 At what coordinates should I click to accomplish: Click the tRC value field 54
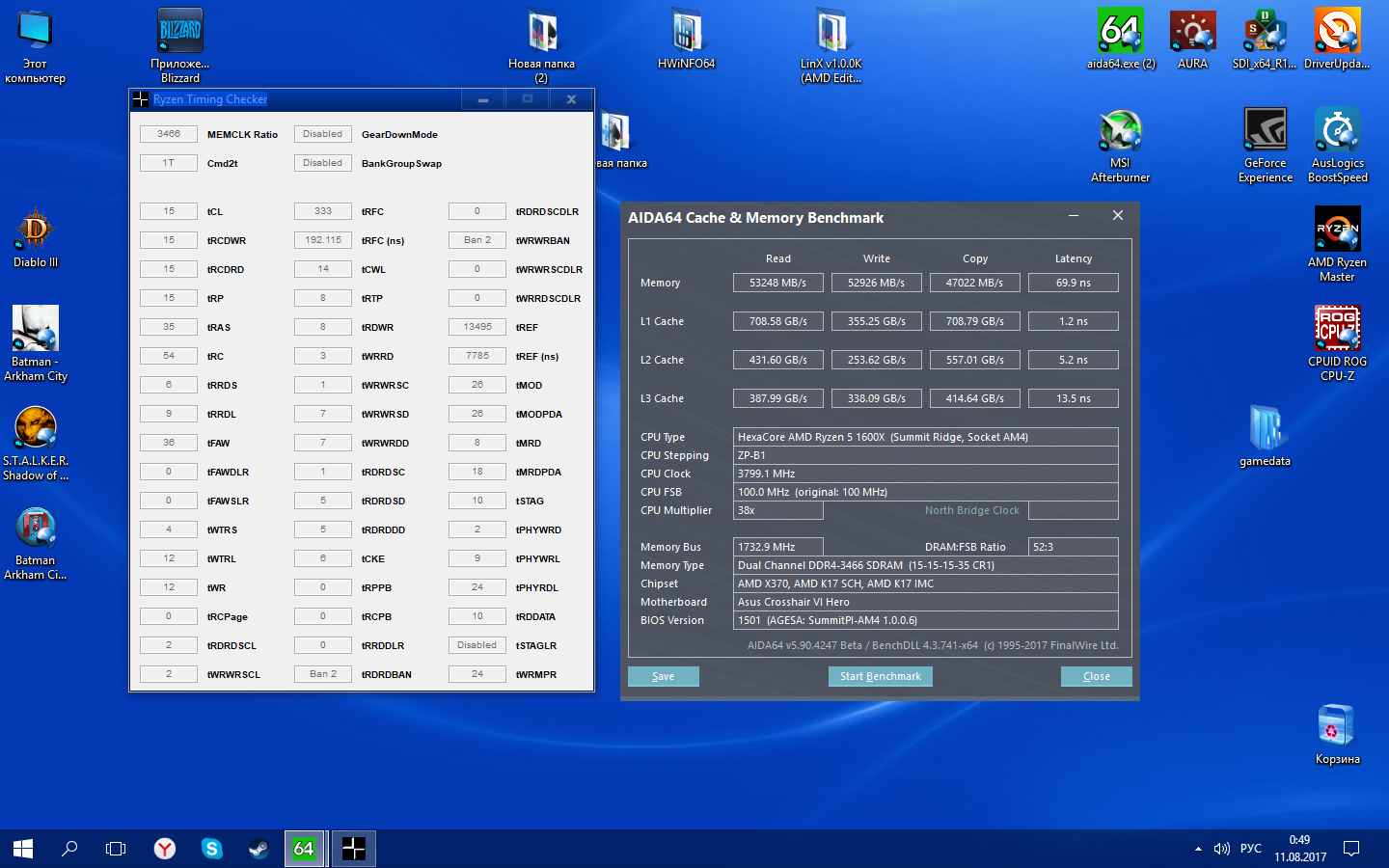pos(169,356)
